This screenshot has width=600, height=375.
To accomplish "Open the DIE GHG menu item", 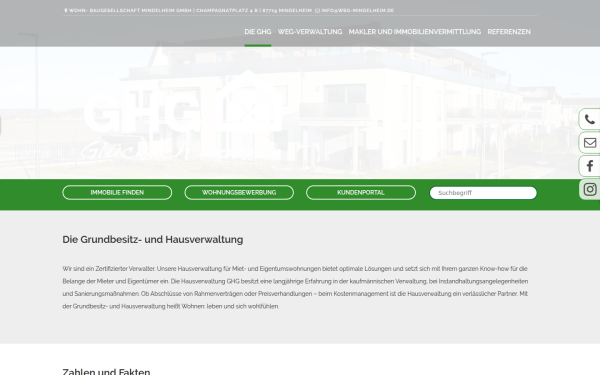I will point(258,32).
